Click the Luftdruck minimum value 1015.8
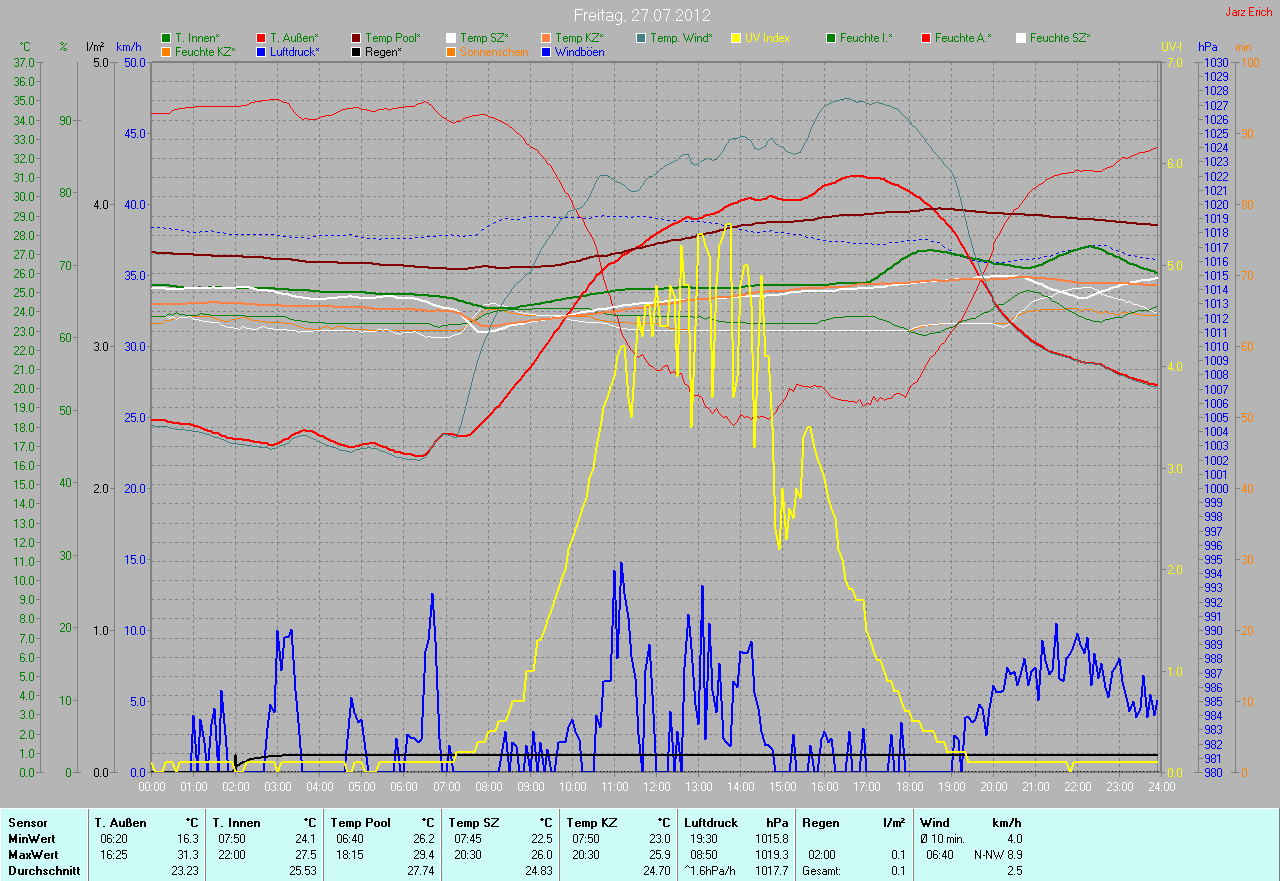The image size is (1280, 881). pyautogui.click(x=773, y=839)
